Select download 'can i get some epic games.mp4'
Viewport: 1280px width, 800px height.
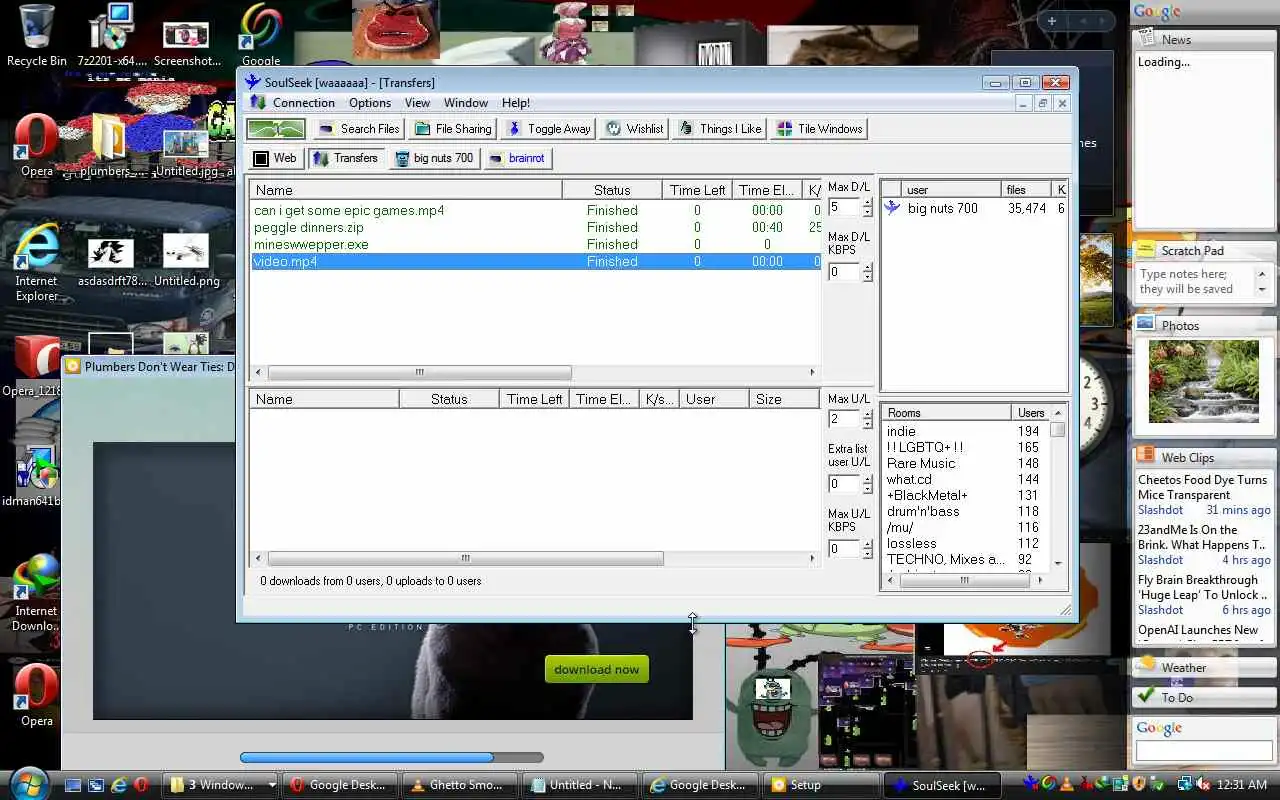tap(535, 211)
